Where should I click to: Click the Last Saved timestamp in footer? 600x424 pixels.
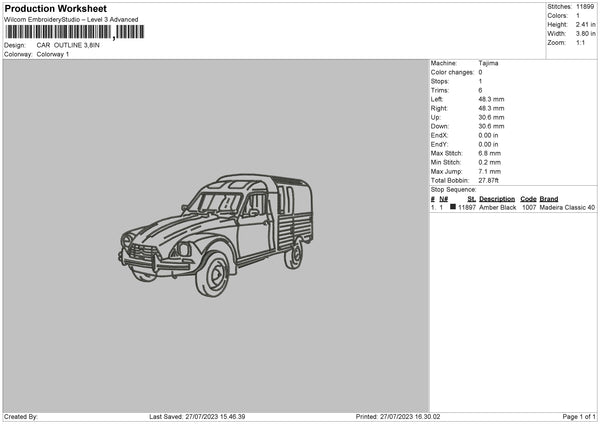pyautogui.click(x=197, y=417)
